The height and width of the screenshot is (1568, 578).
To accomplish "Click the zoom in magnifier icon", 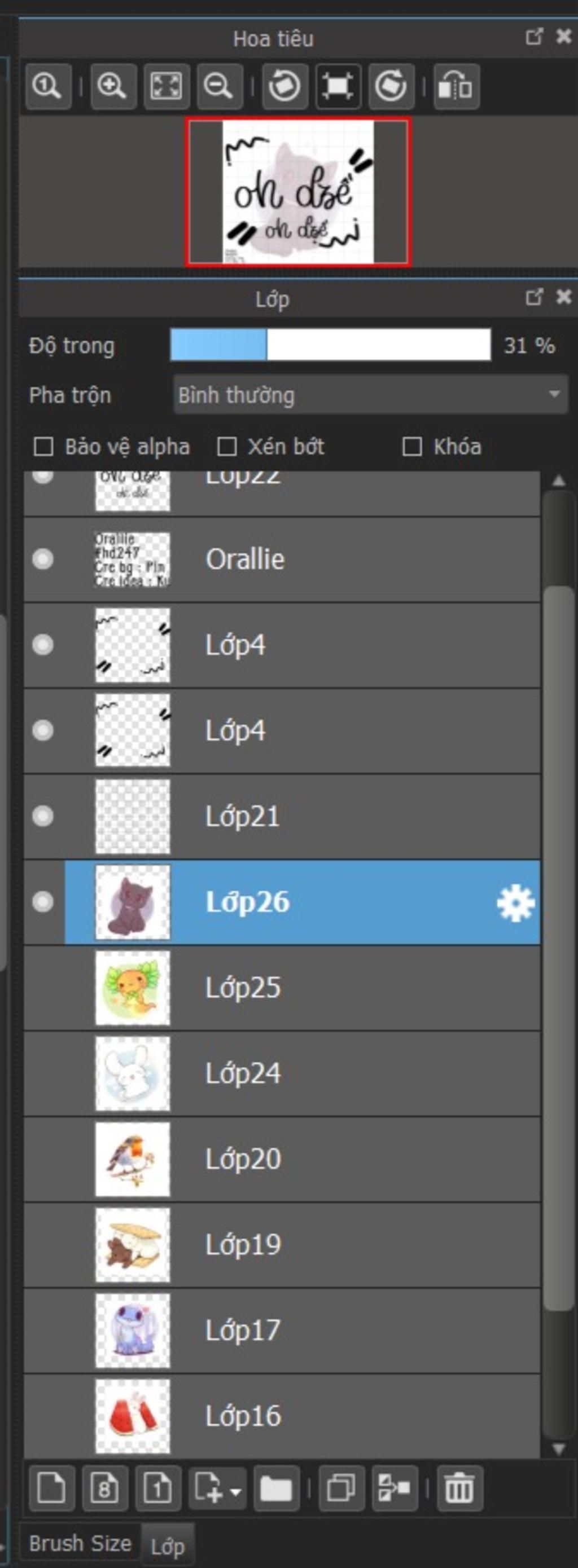I will [113, 86].
